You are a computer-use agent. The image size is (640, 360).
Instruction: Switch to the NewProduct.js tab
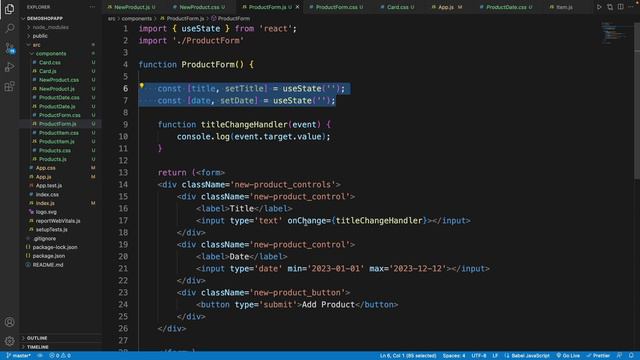pyautogui.click(x=131, y=7)
